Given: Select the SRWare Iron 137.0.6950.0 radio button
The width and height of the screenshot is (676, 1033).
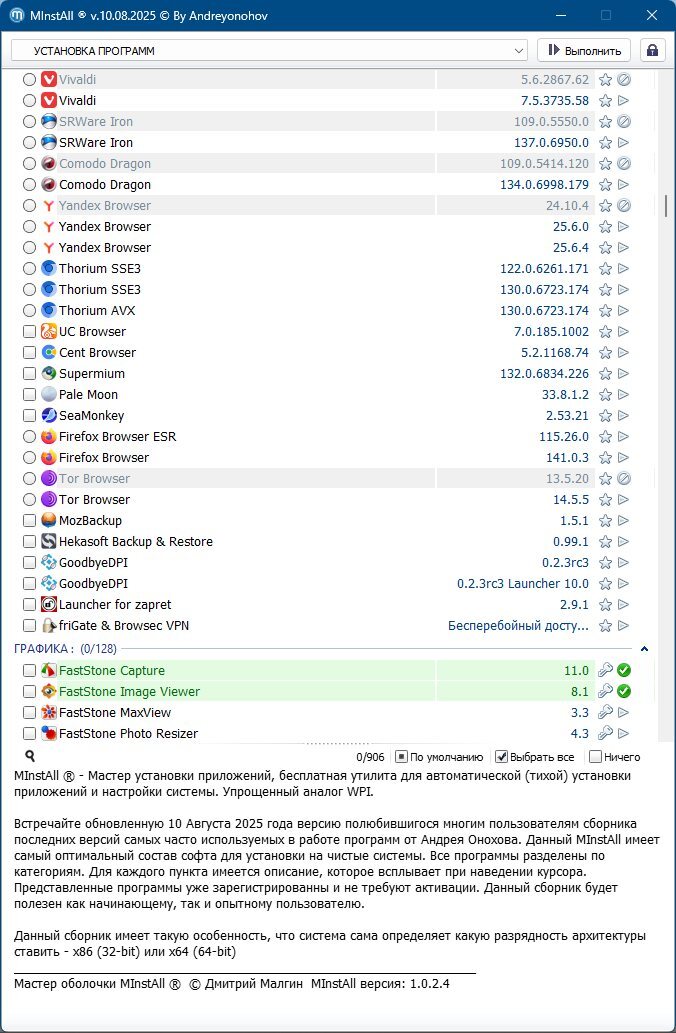Looking at the screenshot, I should (x=29, y=142).
